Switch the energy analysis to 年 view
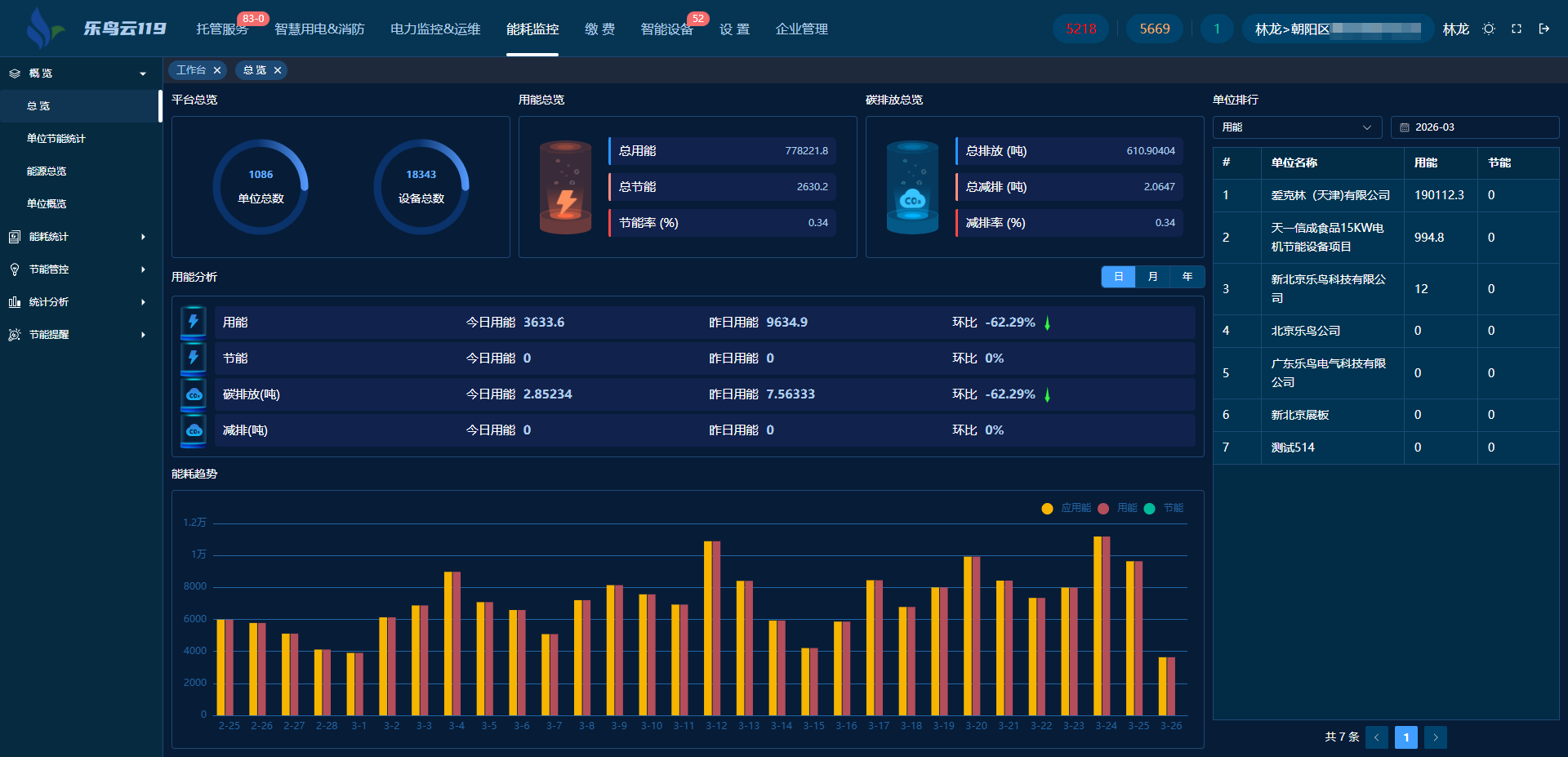Image resolution: width=1568 pixels, height=757 pixels. click(1187, 277)
